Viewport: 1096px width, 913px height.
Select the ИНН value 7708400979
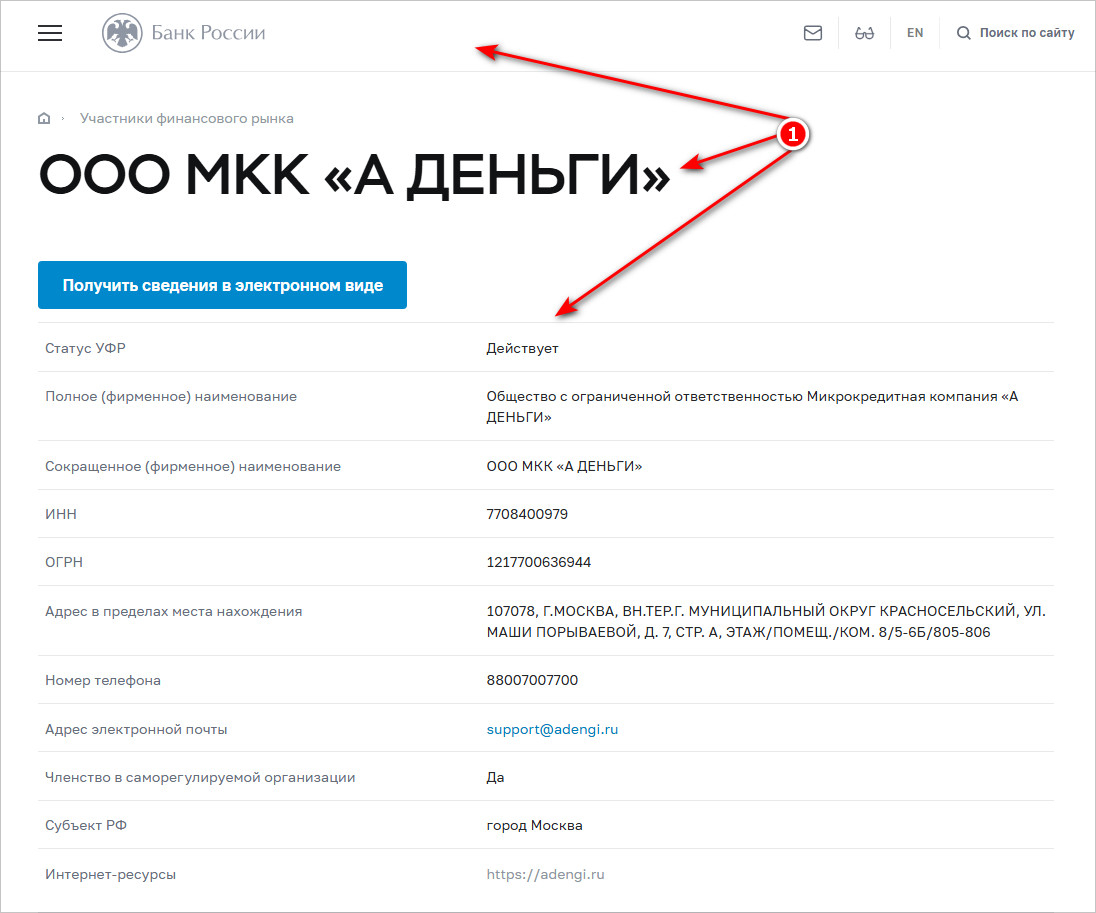click(x=527, y=514)
